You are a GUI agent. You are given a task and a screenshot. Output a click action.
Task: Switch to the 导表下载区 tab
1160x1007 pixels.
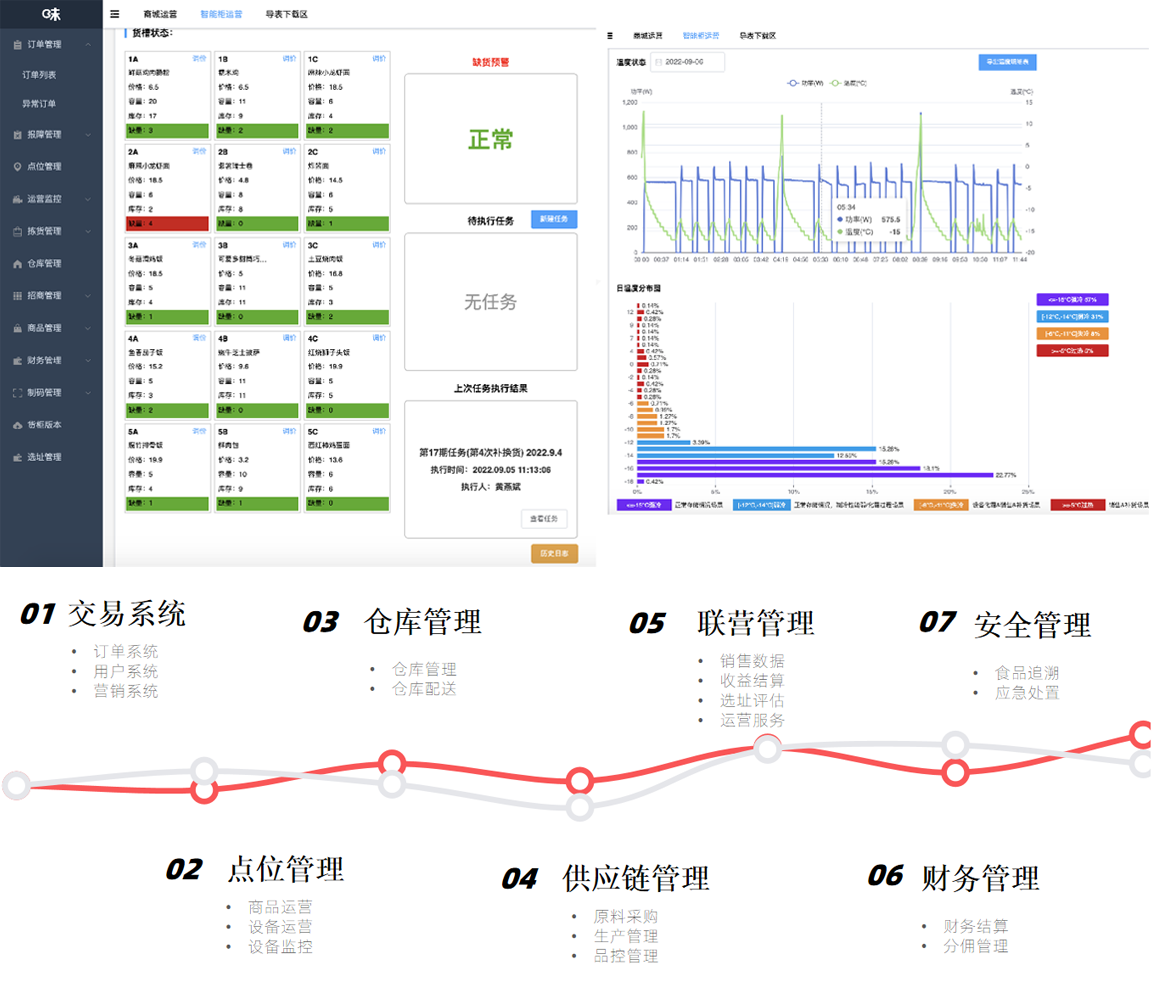point(287,14)
